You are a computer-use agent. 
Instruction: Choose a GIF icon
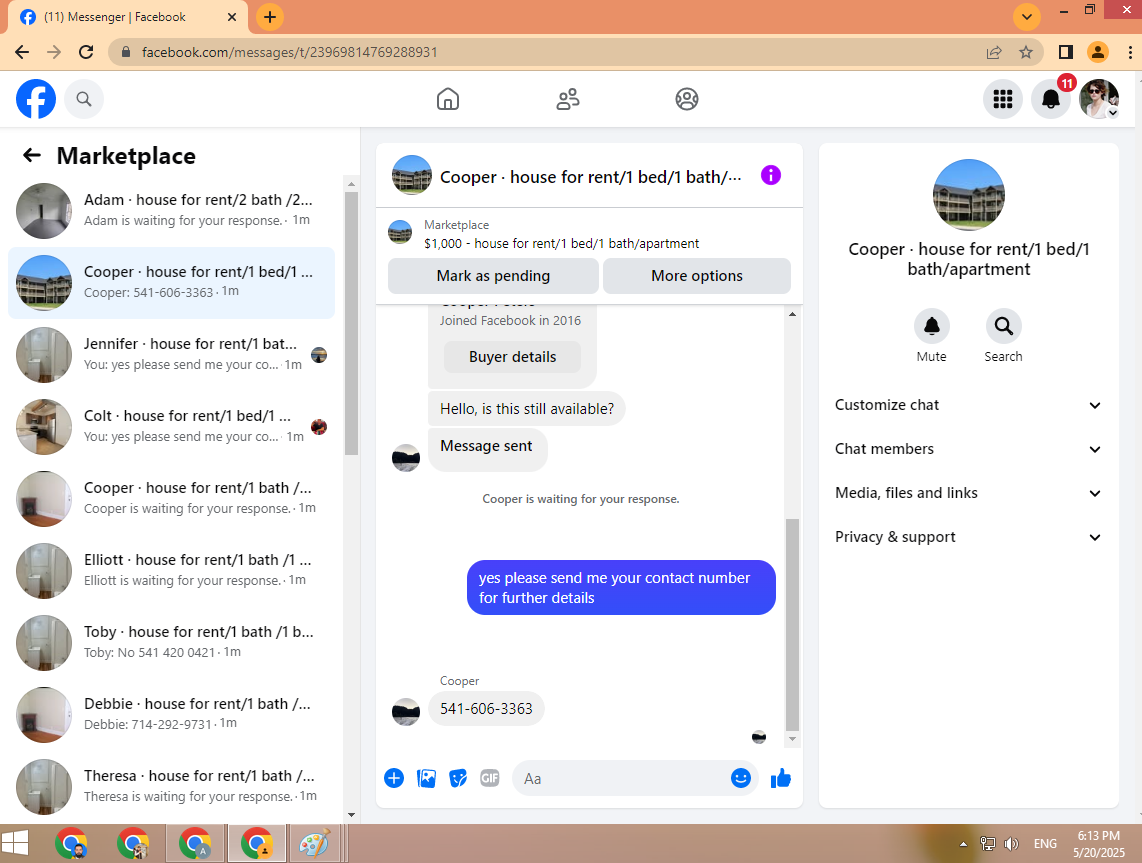490,779
